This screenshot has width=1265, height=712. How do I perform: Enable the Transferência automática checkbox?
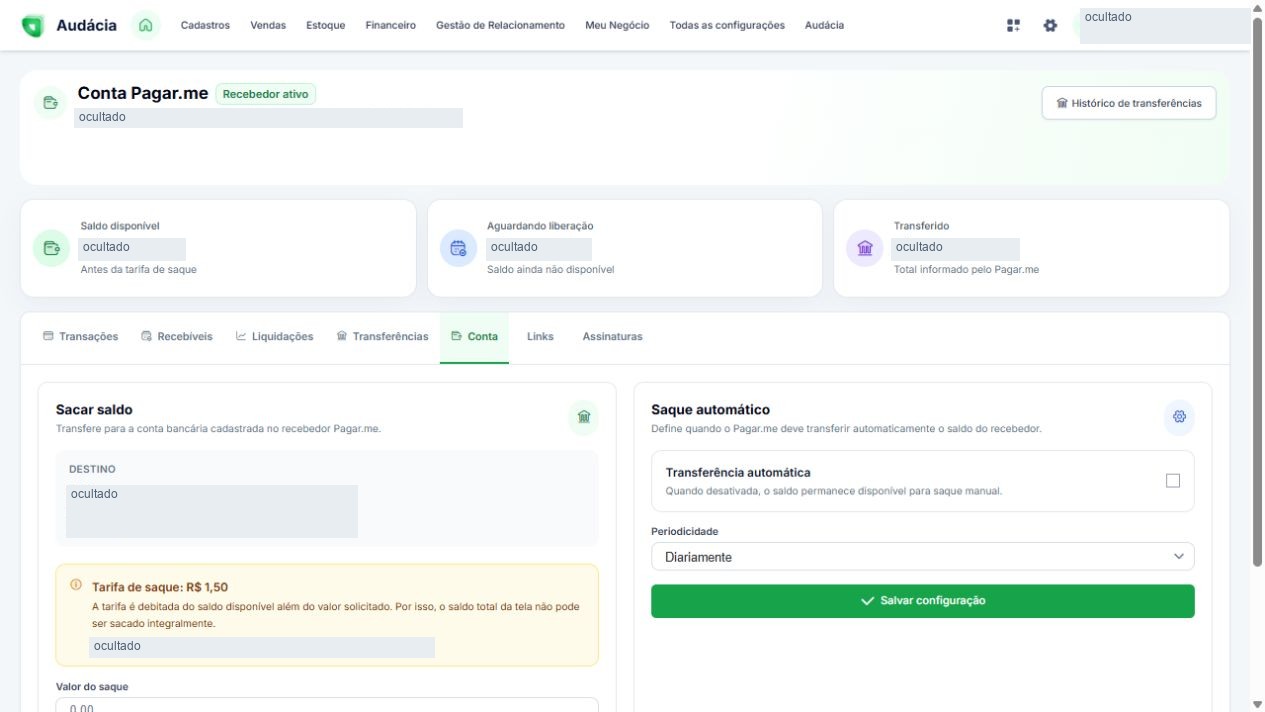[1173, 481]
